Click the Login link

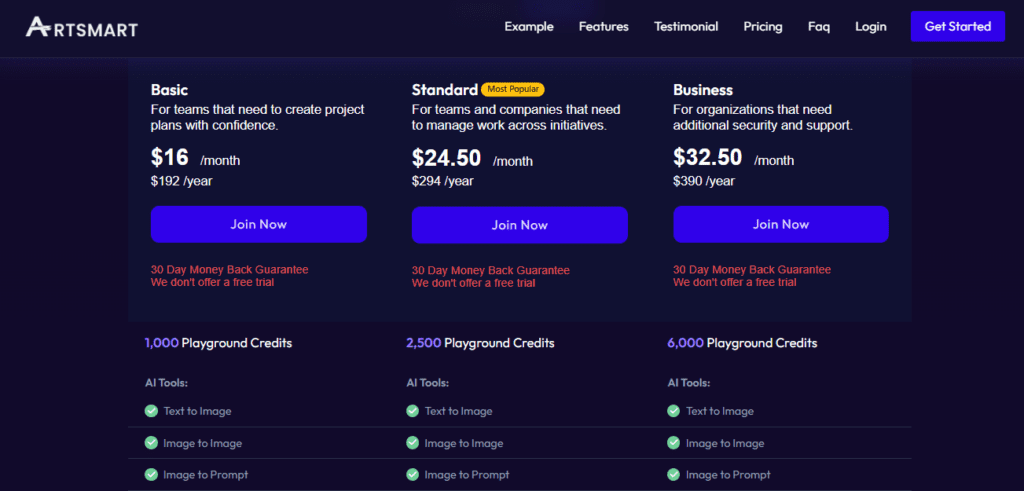click(870, 27)
